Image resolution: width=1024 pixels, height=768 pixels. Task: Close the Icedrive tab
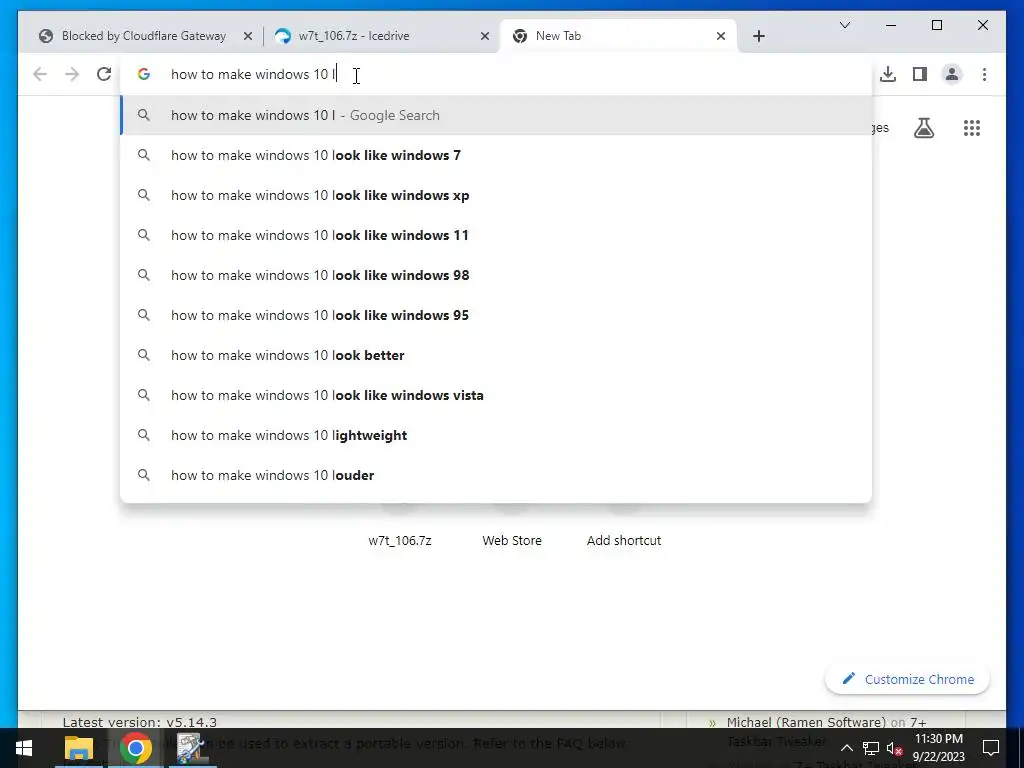[485, 36]
